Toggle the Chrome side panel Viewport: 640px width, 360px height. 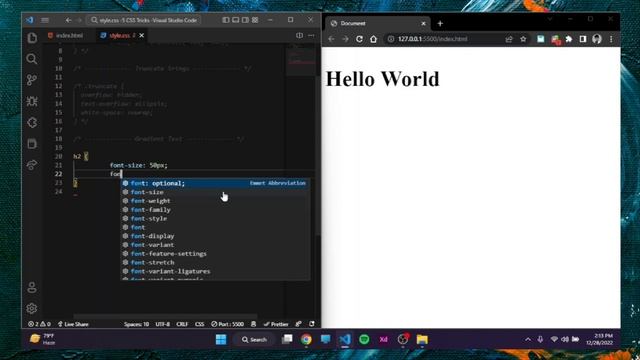tap(583, 39)
